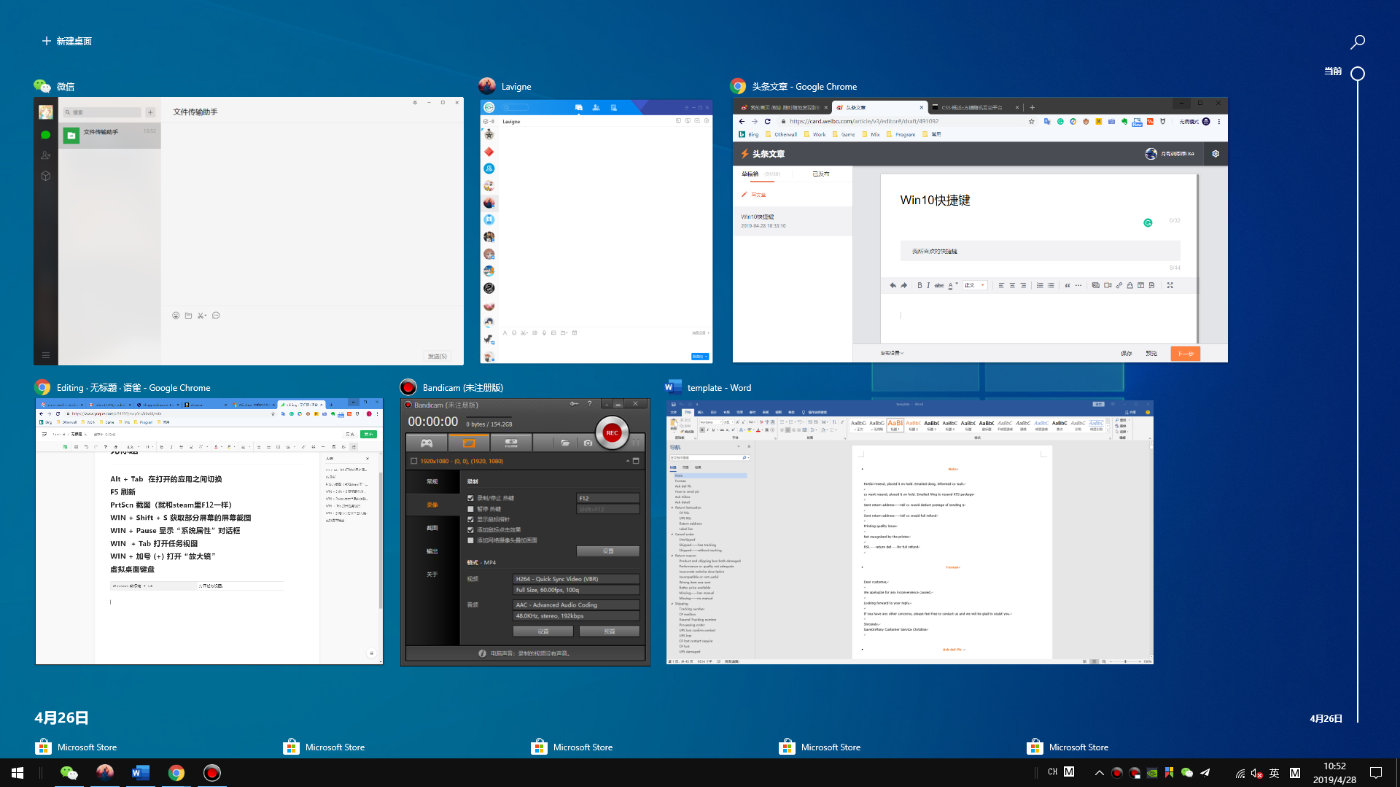The width and height of the screenshot is (1400, 787).
Task: Start recording with Bandicam's red REC button
Action: tap(612, 433)
